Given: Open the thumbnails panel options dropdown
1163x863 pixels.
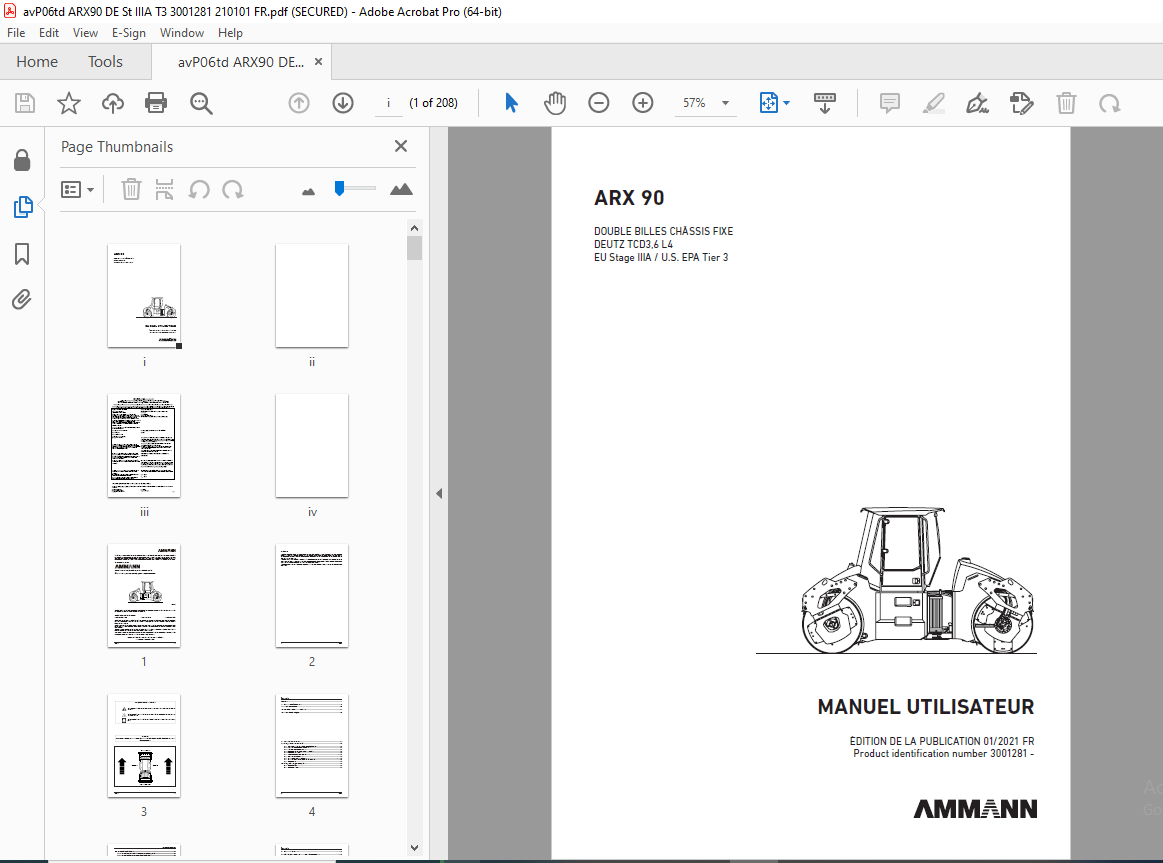Looking at the screenshot, I should 77,190.
